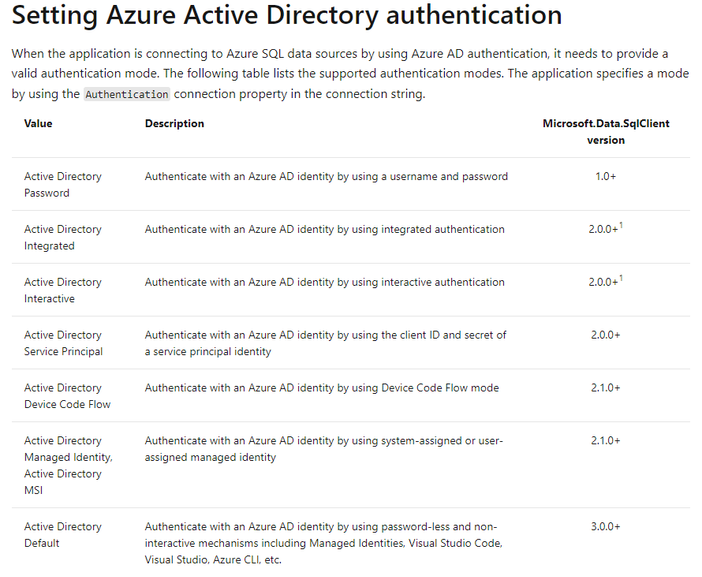Click version '2.1.0+' in the Managed Identity row
Screen dimensions: 702x577
[x=605, y=440]
